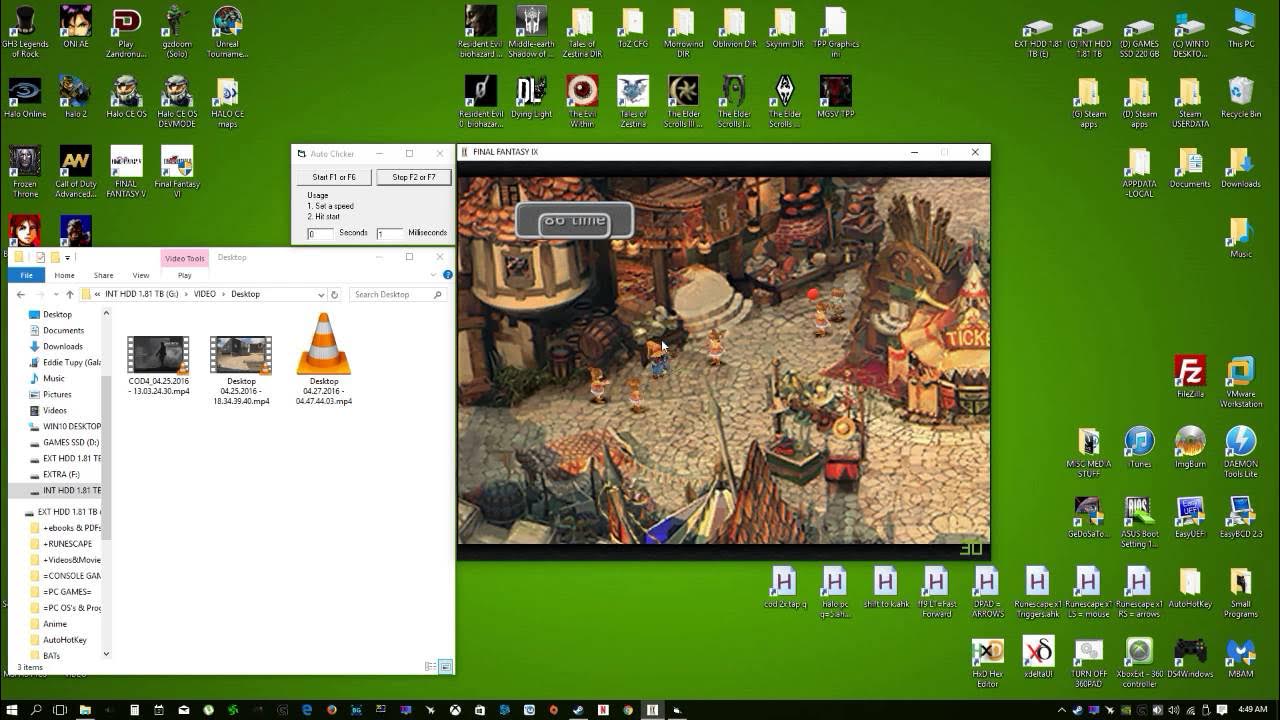1280x720 pixels.
Task: Switch Explorer to large icons view
Action: tap(445, 666)
